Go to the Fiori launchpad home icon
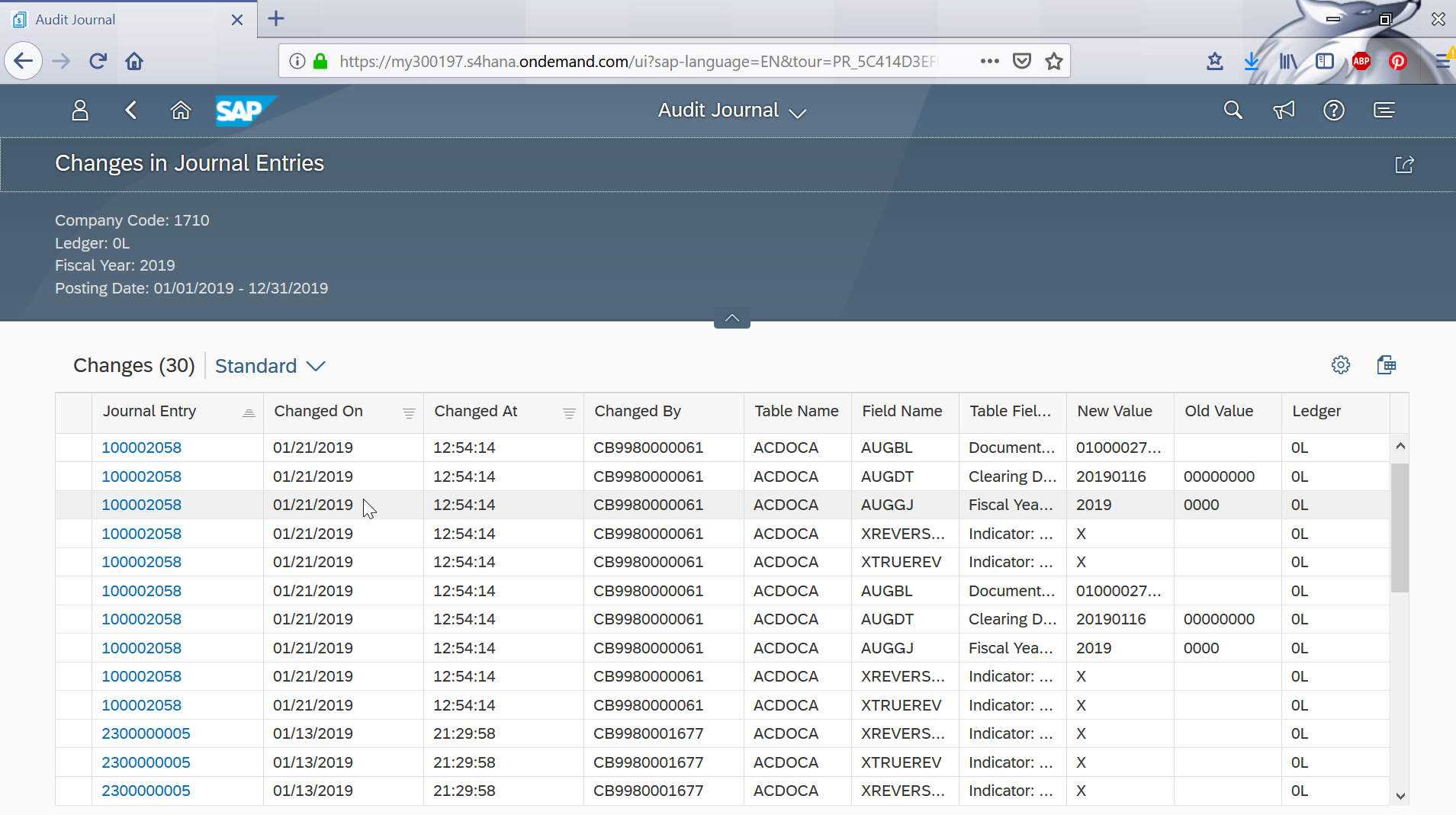This screenshot has height=815, width=1456. click(x=181, y=110)
